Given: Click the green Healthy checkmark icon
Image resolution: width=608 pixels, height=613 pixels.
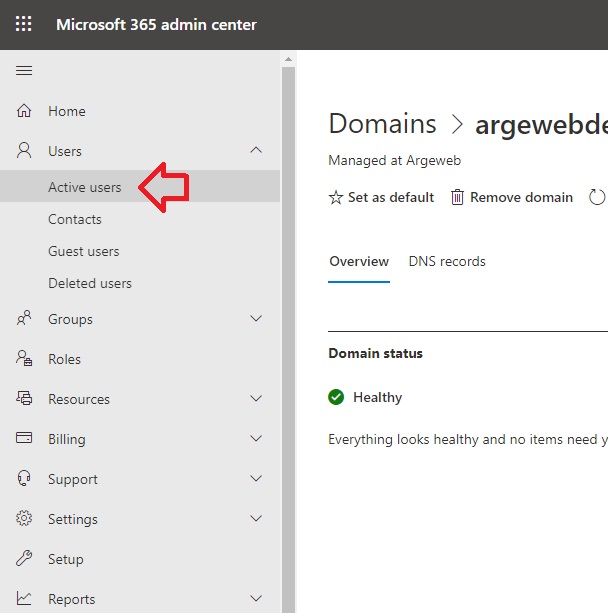Looking at the screenshot, I should [336, 397].
